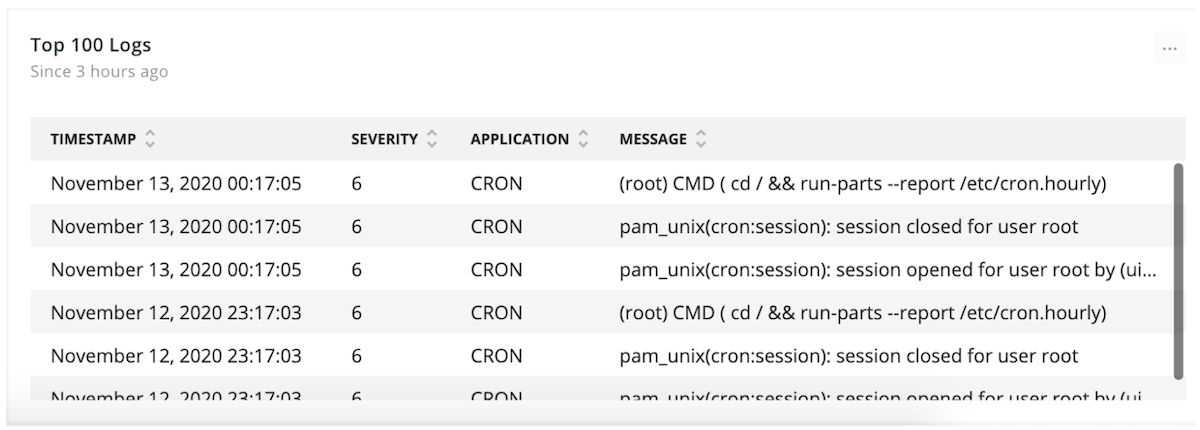Click the Since 3 hours ago subtitle
Screen dimensions: 1200x430
pyautogui.click(x=99, y=72)
